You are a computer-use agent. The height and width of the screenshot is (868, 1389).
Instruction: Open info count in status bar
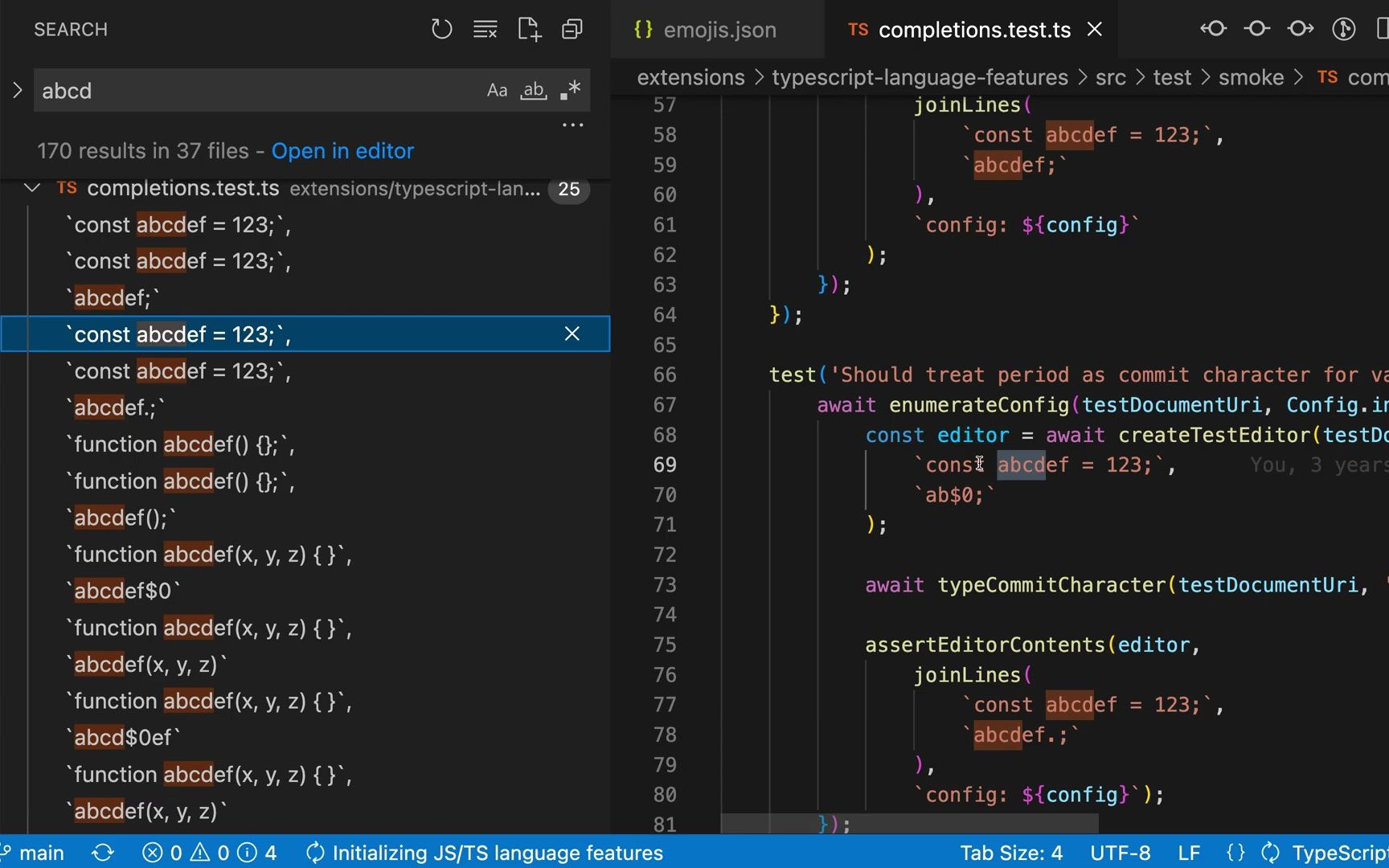[257, 853]
